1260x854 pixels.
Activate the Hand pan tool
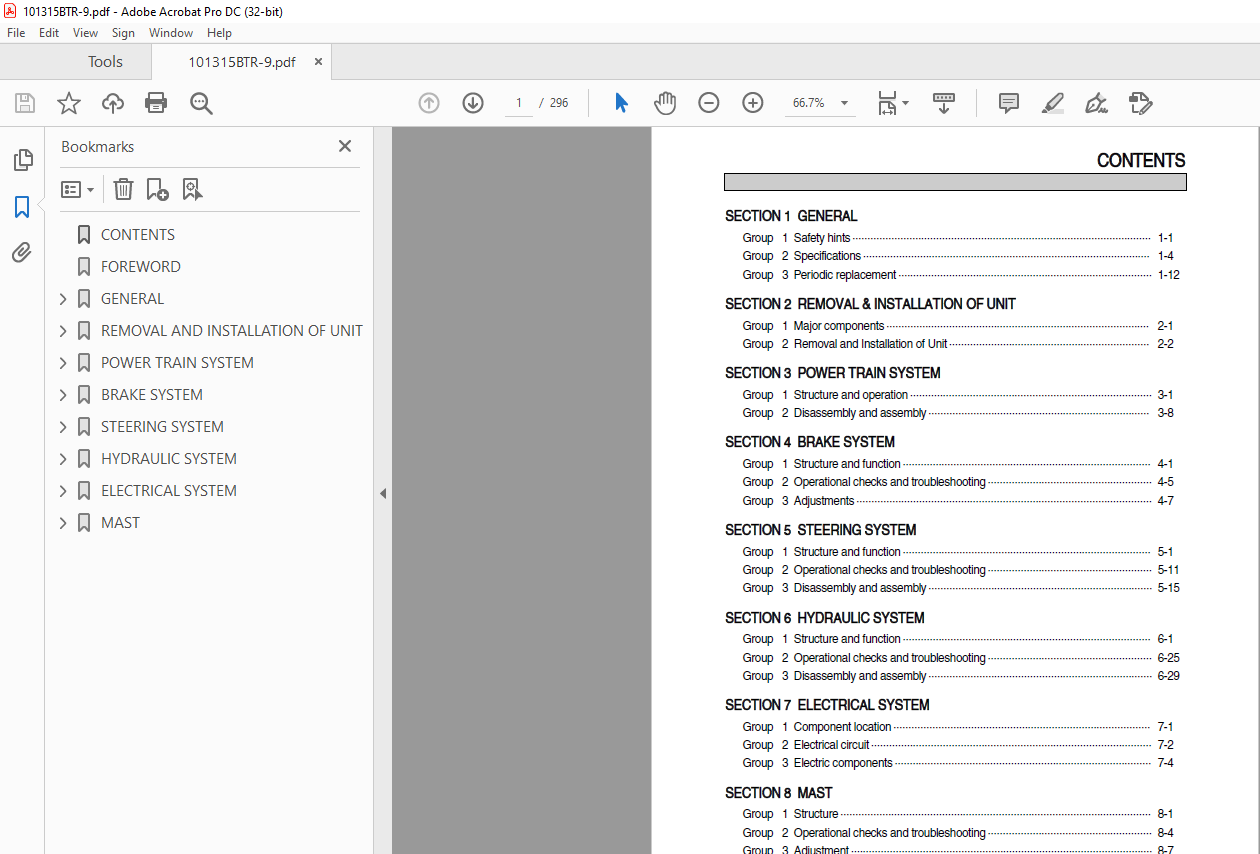[x=665, y=103]
